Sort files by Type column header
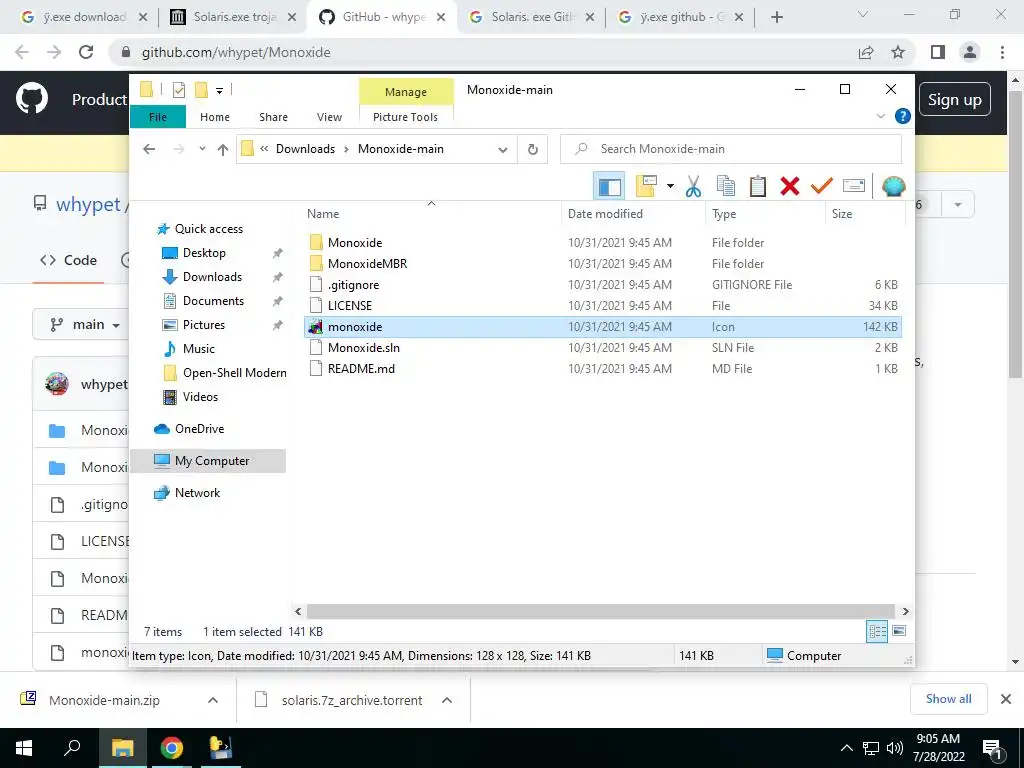The height and width of the screenshot is (768, 1024). tap(765, 214)
